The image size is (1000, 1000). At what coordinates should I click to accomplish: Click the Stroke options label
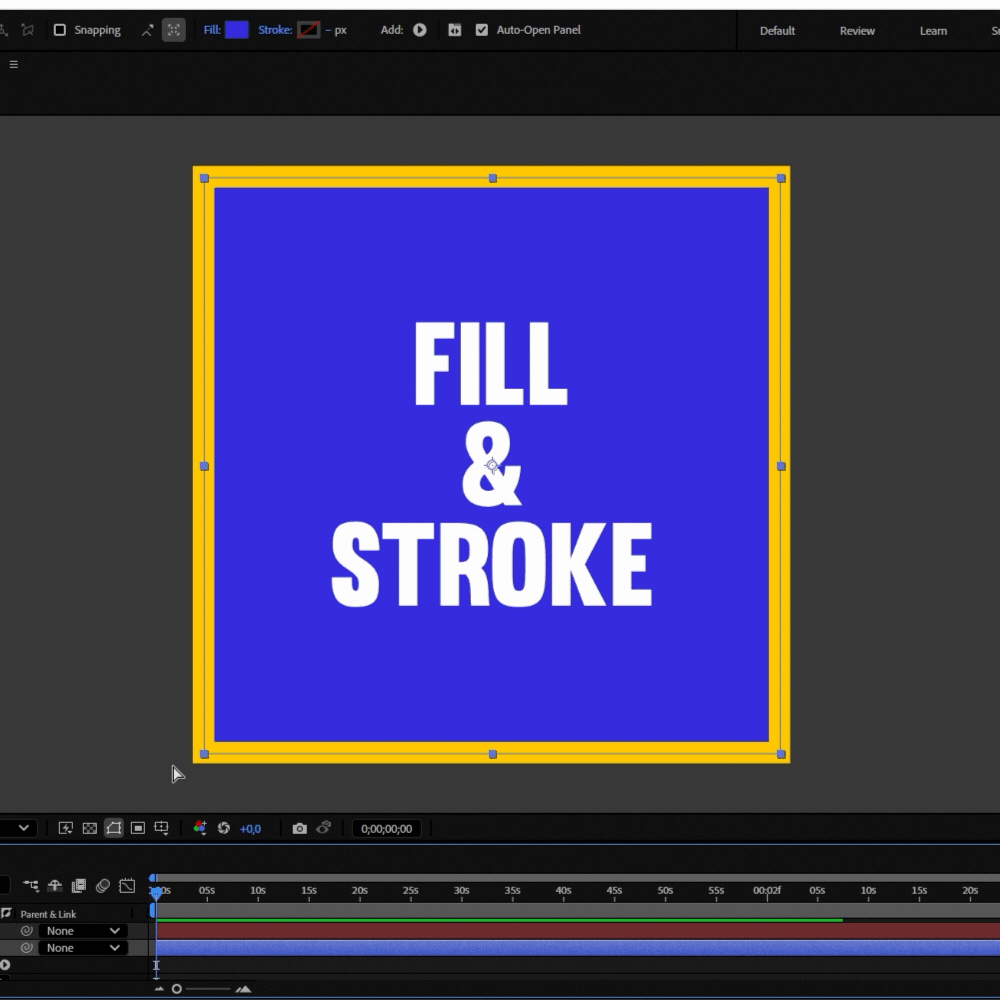click(275, 30)
